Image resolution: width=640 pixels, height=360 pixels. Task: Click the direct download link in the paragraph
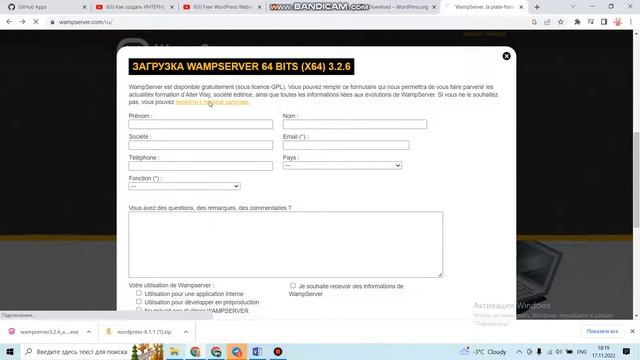[x=212, y=102]
